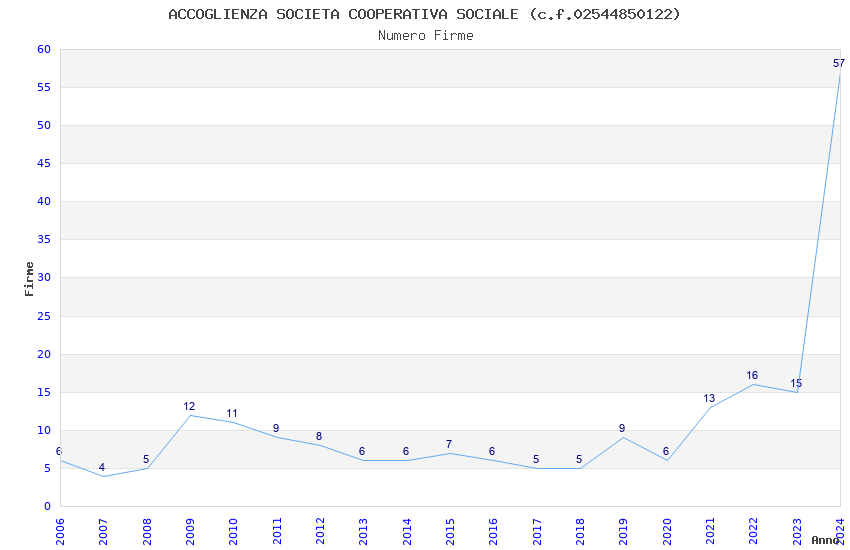Click the Numero Firme subtitle
Screen dimensions: 850x550
click(x=426, y=35)
